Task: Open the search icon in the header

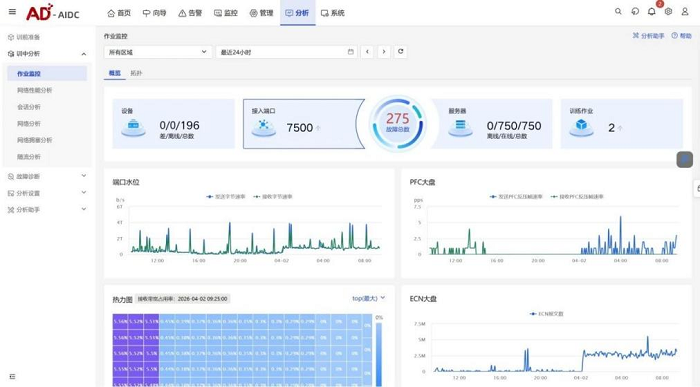Action: coord(618,12)
